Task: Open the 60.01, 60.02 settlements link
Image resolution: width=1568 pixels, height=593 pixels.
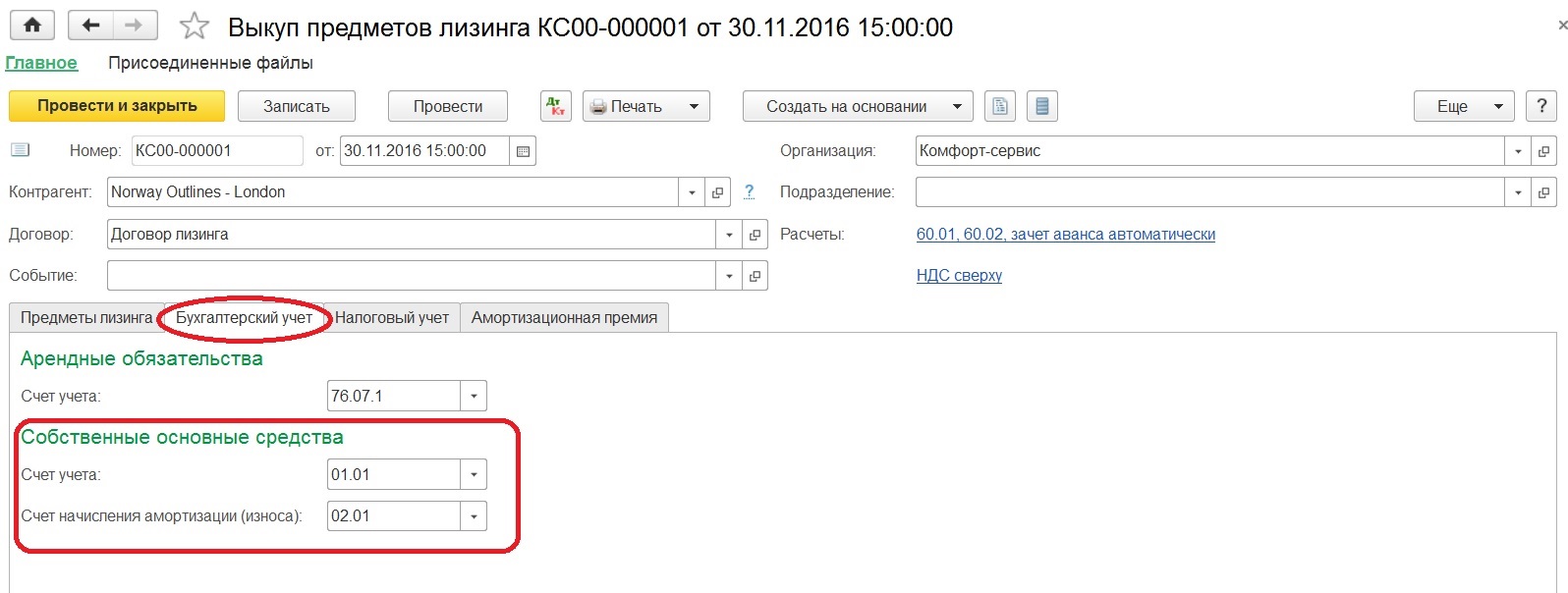Action: pos(1066,235)
